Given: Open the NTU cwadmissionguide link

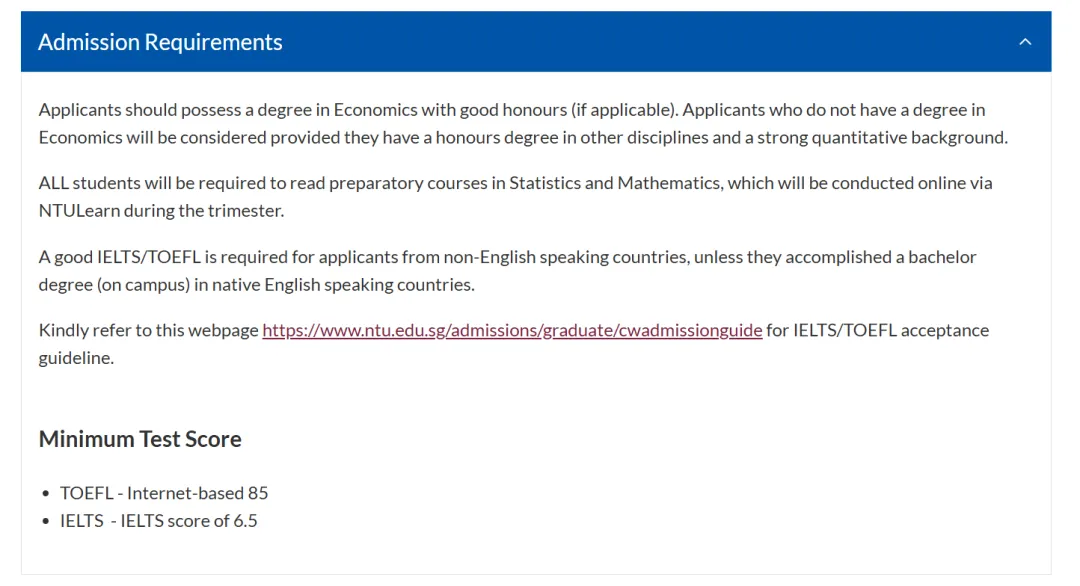Looking at the screenshot, I should 512,330.
